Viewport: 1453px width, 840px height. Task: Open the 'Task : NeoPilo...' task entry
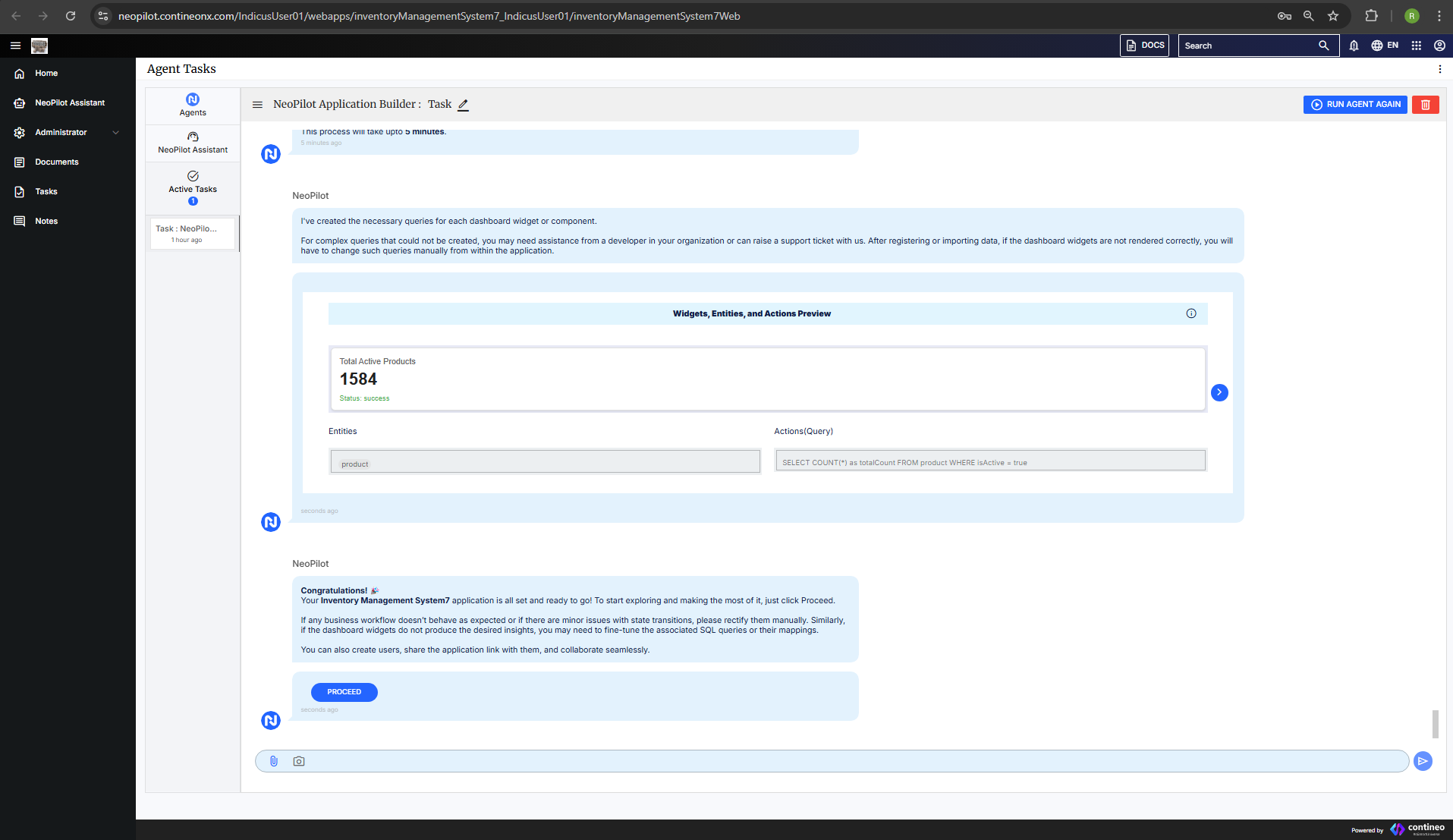click(x=193, y=234)
